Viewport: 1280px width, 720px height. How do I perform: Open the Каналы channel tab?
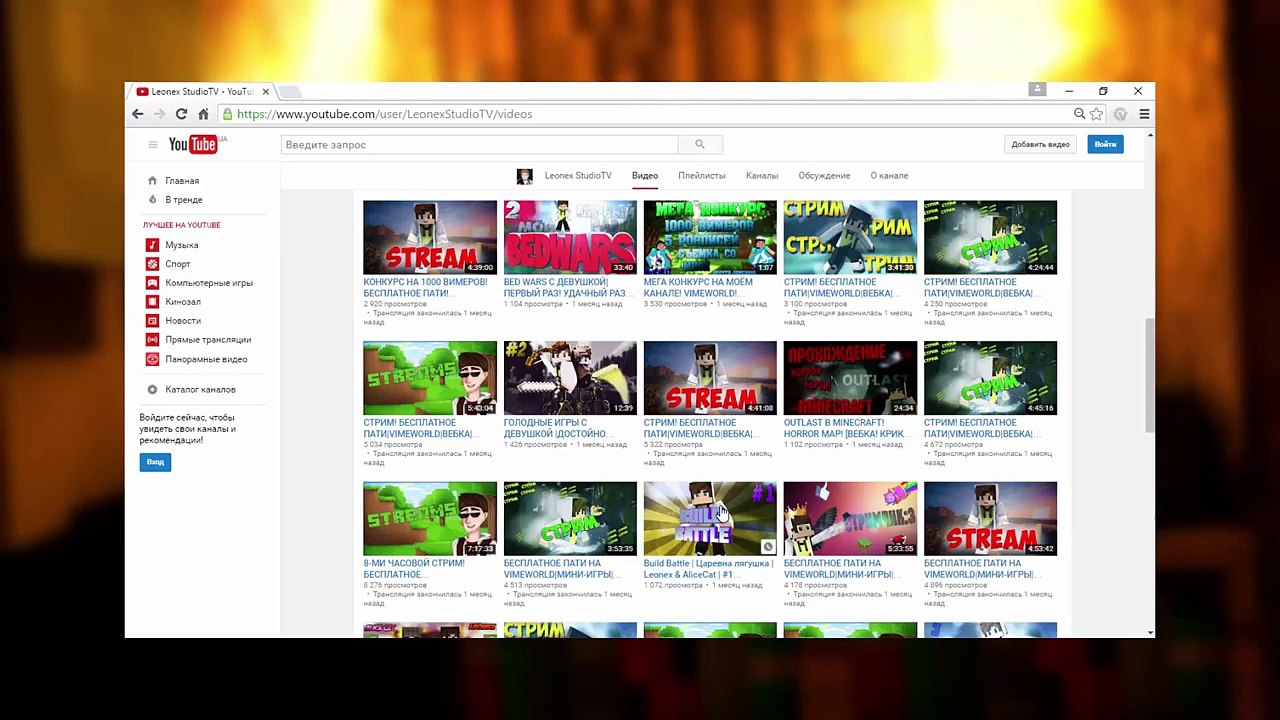pos(762,176)
